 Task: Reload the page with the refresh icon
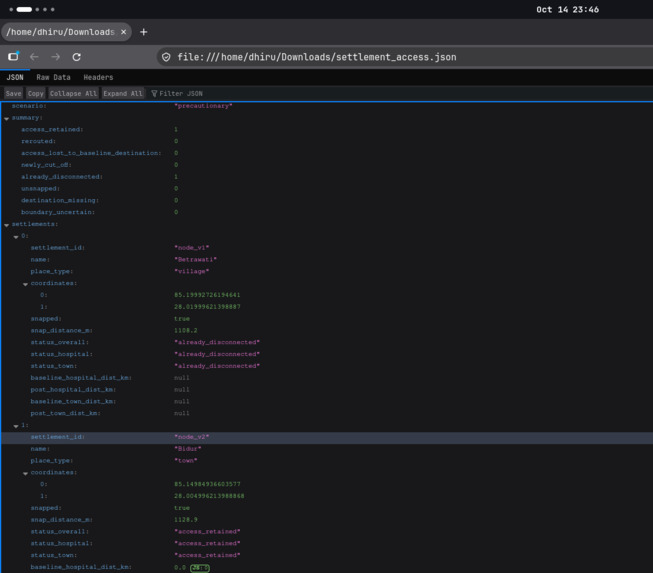click(77, 57)
